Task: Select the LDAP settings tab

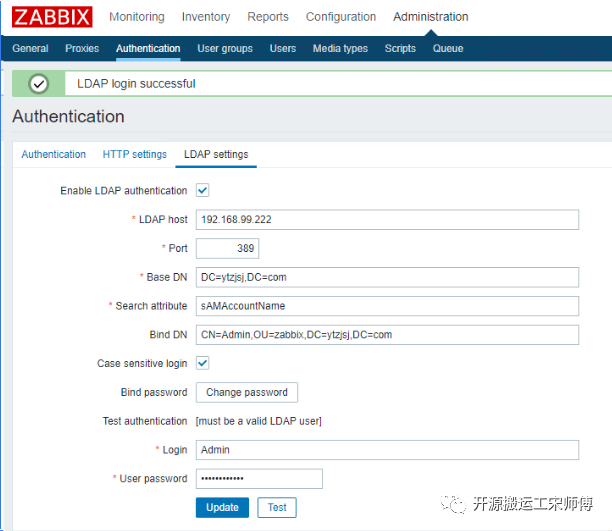Action: pos(216,154)
